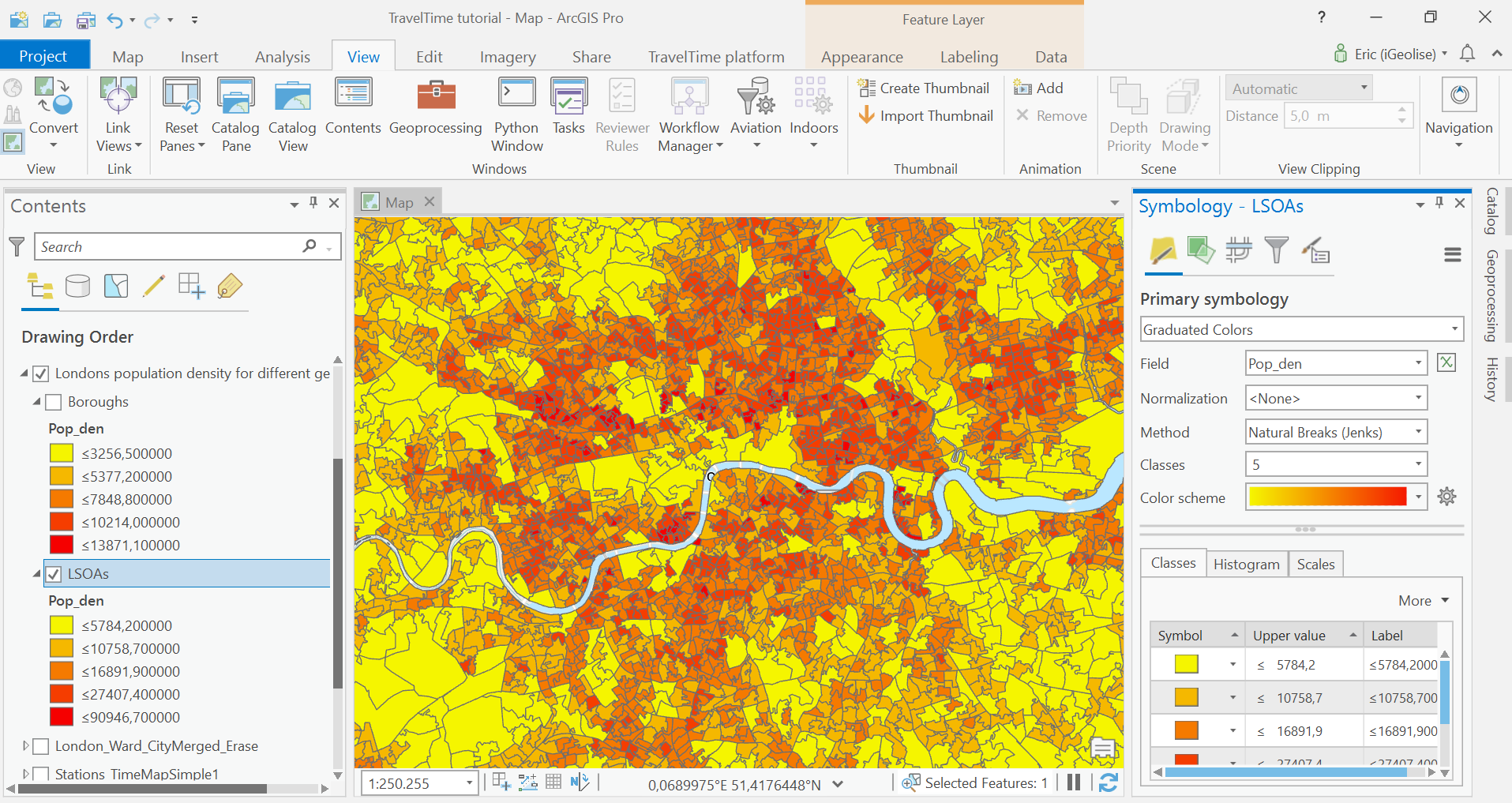Click Create Thumbnail button
The image size is (1512, 803).
coord(924,88)
